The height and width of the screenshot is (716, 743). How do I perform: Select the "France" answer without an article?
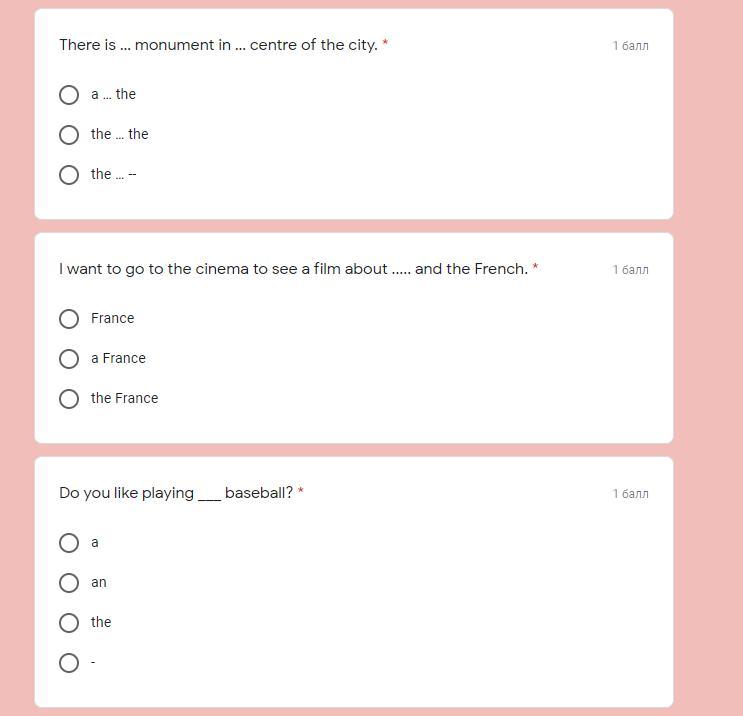[x=69, y=319]
